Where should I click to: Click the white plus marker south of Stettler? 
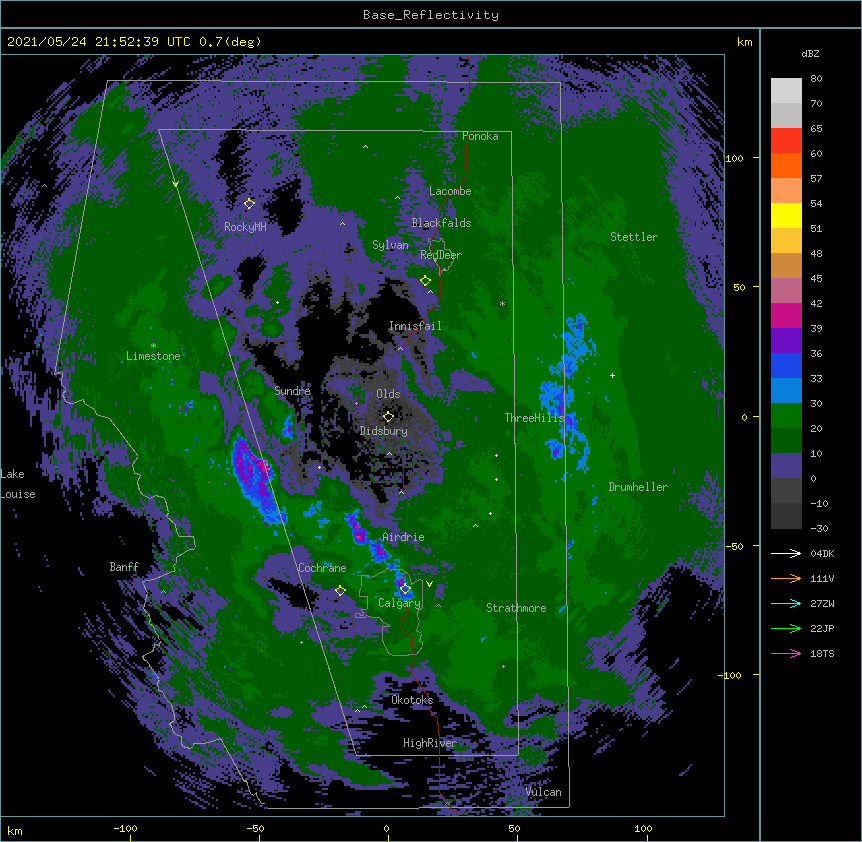(612, 375)
